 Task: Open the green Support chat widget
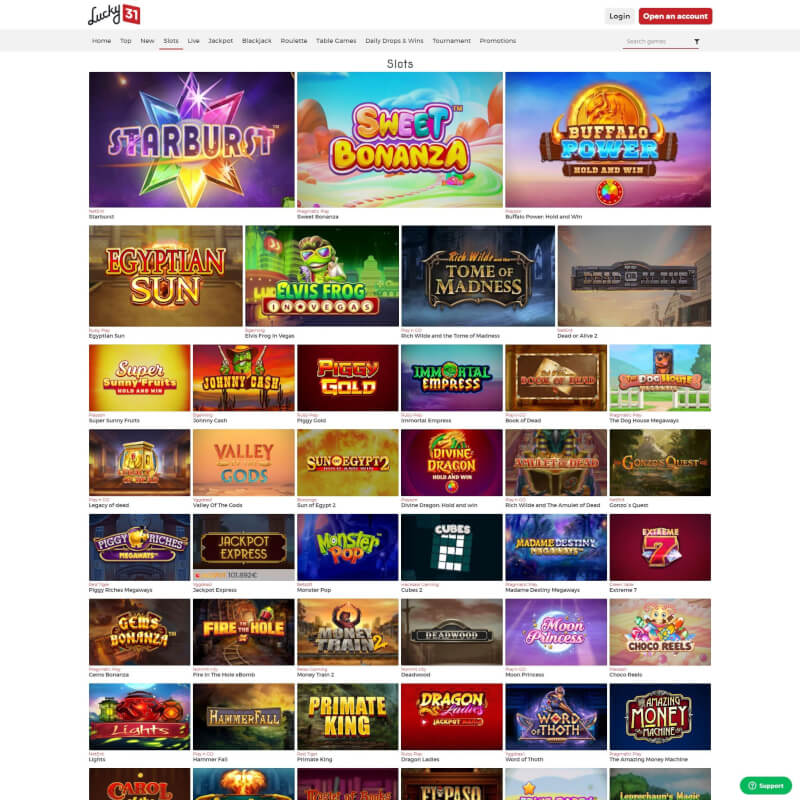pos(766,786)
